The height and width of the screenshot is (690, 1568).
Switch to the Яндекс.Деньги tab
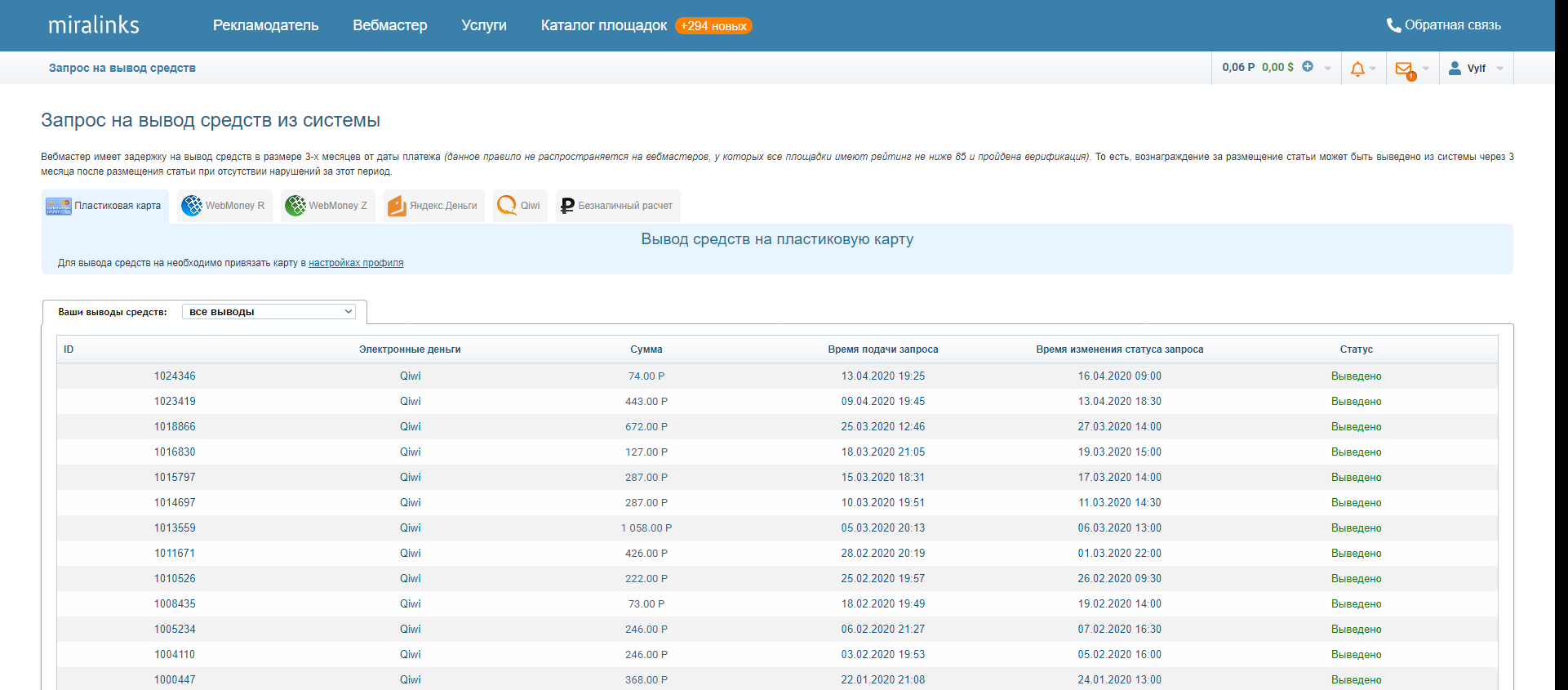click(x=433, y=206)
